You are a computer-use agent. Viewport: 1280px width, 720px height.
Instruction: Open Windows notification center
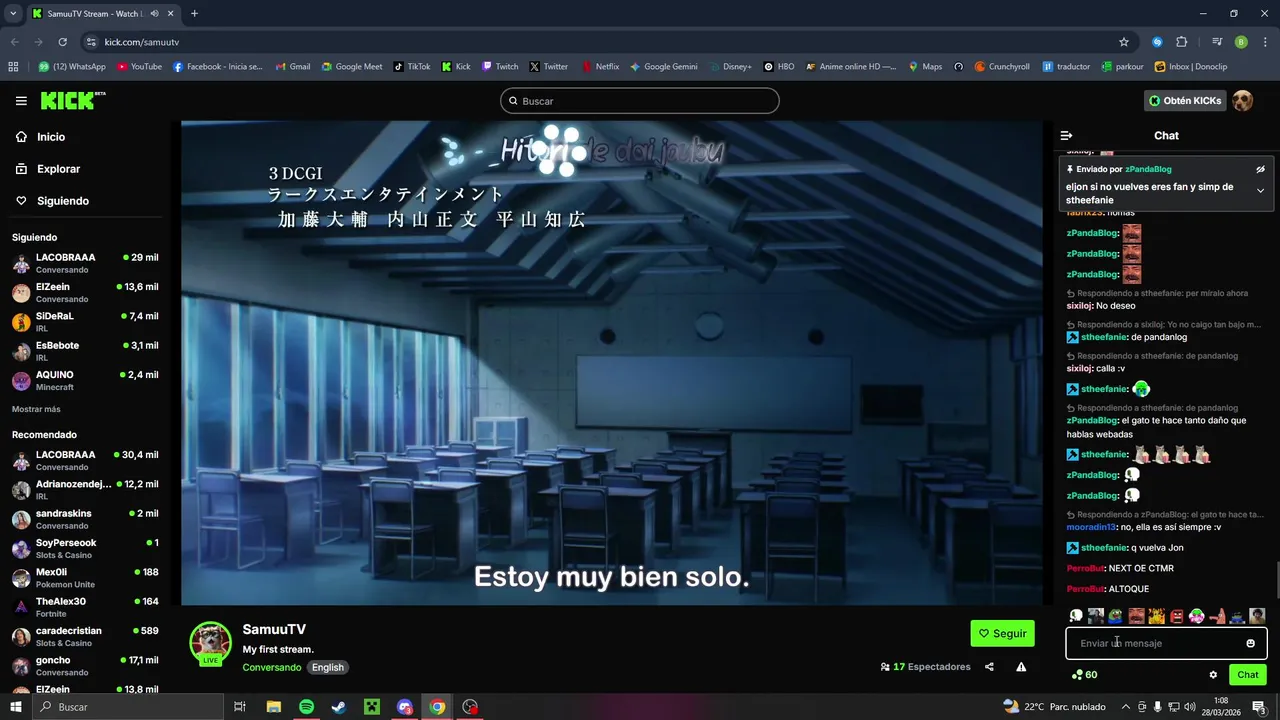(1259, 707)
